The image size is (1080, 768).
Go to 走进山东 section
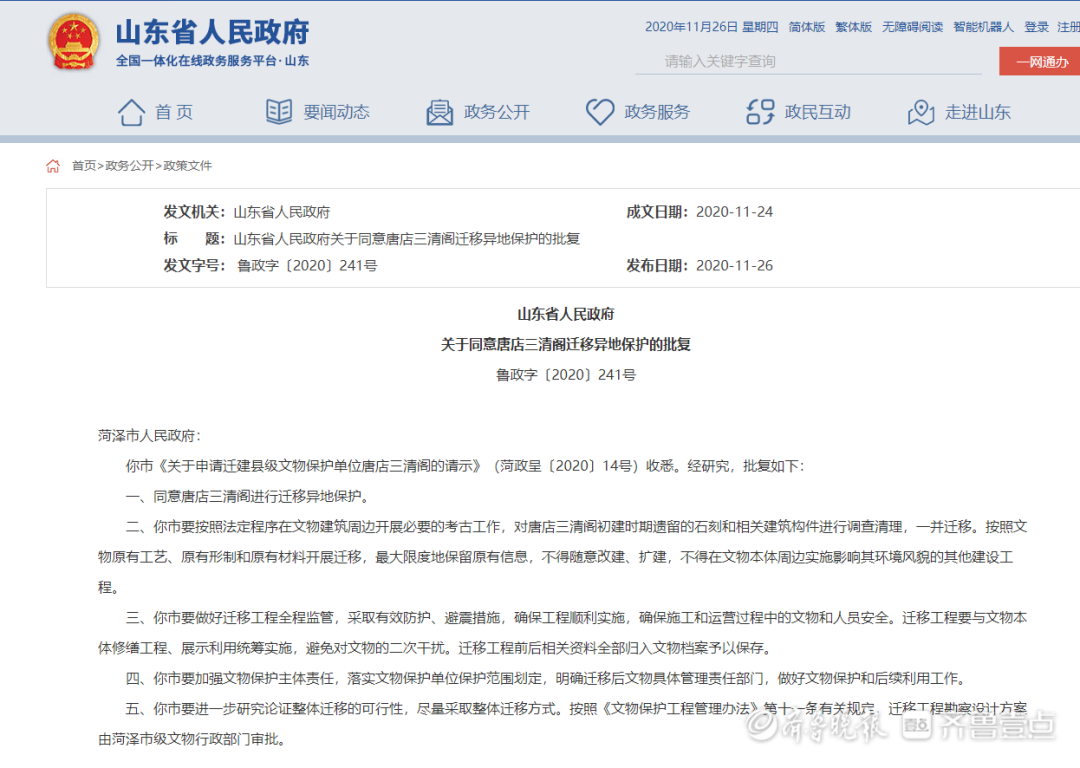click(978, 112)
